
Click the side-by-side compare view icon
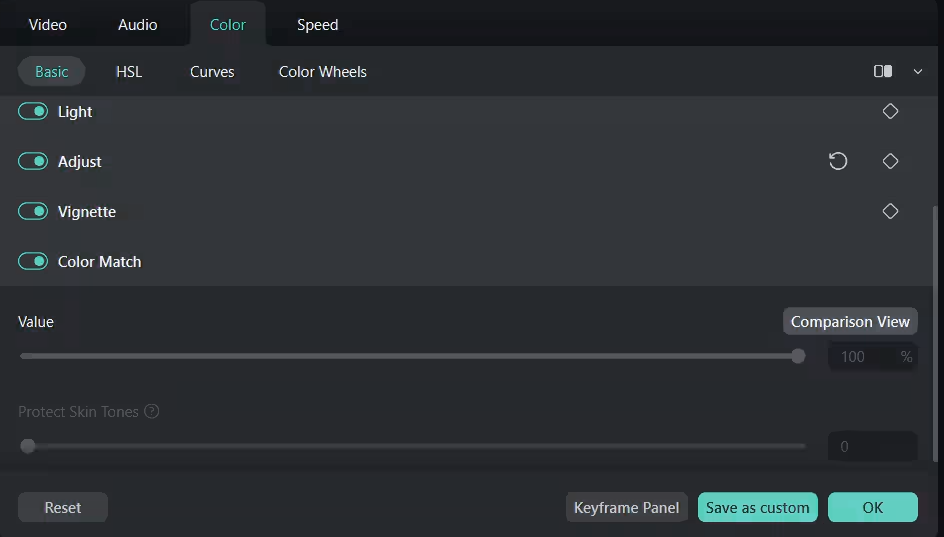(883, 72)
